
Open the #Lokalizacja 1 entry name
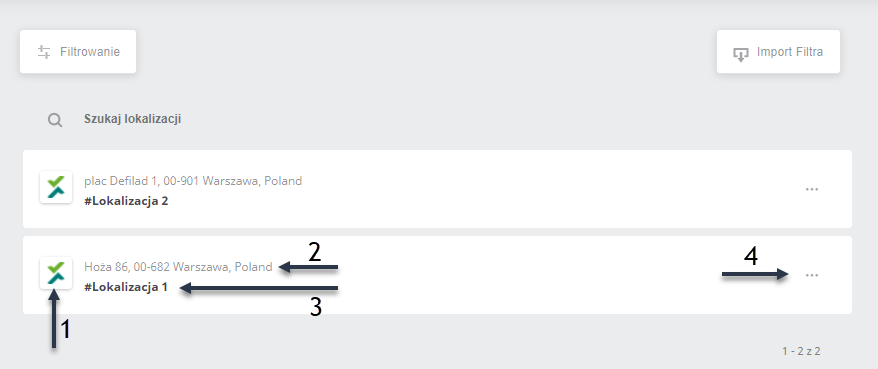(126, 287)
